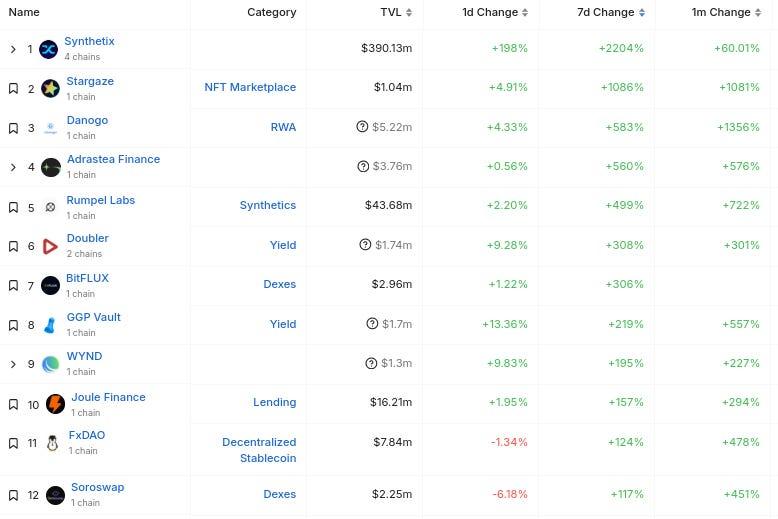Bookmark the Soroswap protocol
778x519 pixels.
13,495
